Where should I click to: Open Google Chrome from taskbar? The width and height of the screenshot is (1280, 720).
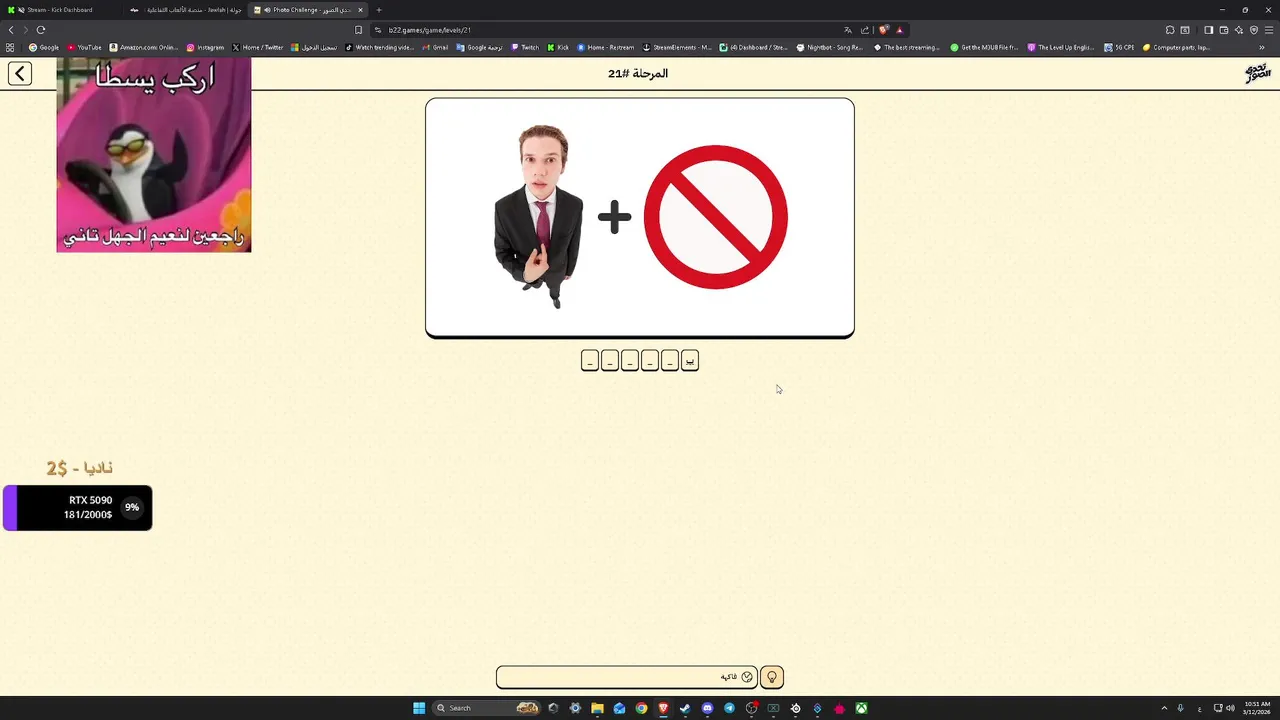[641, 708]
